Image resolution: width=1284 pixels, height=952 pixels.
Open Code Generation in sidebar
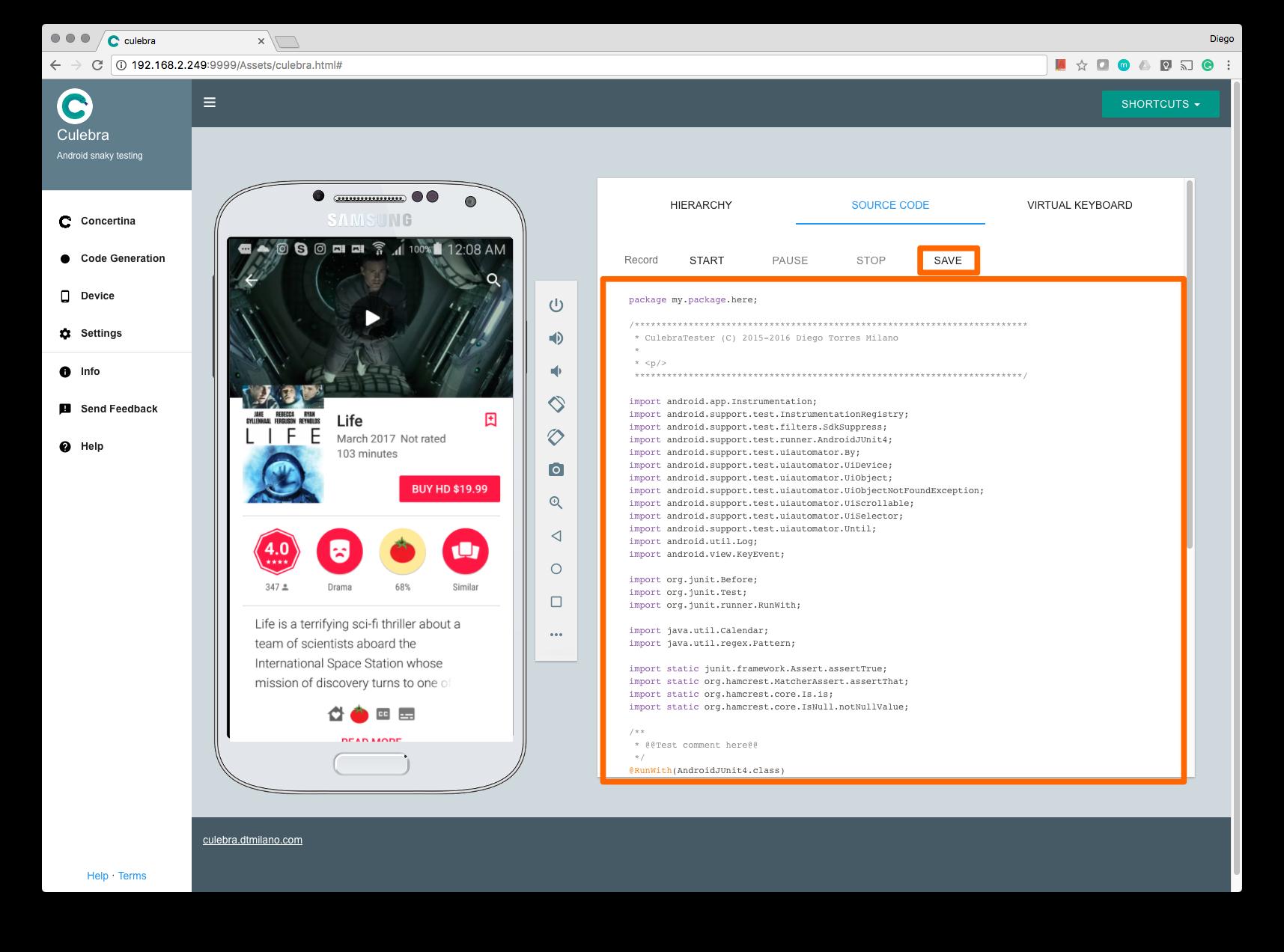pyautogui.click(x=123, y=258)
